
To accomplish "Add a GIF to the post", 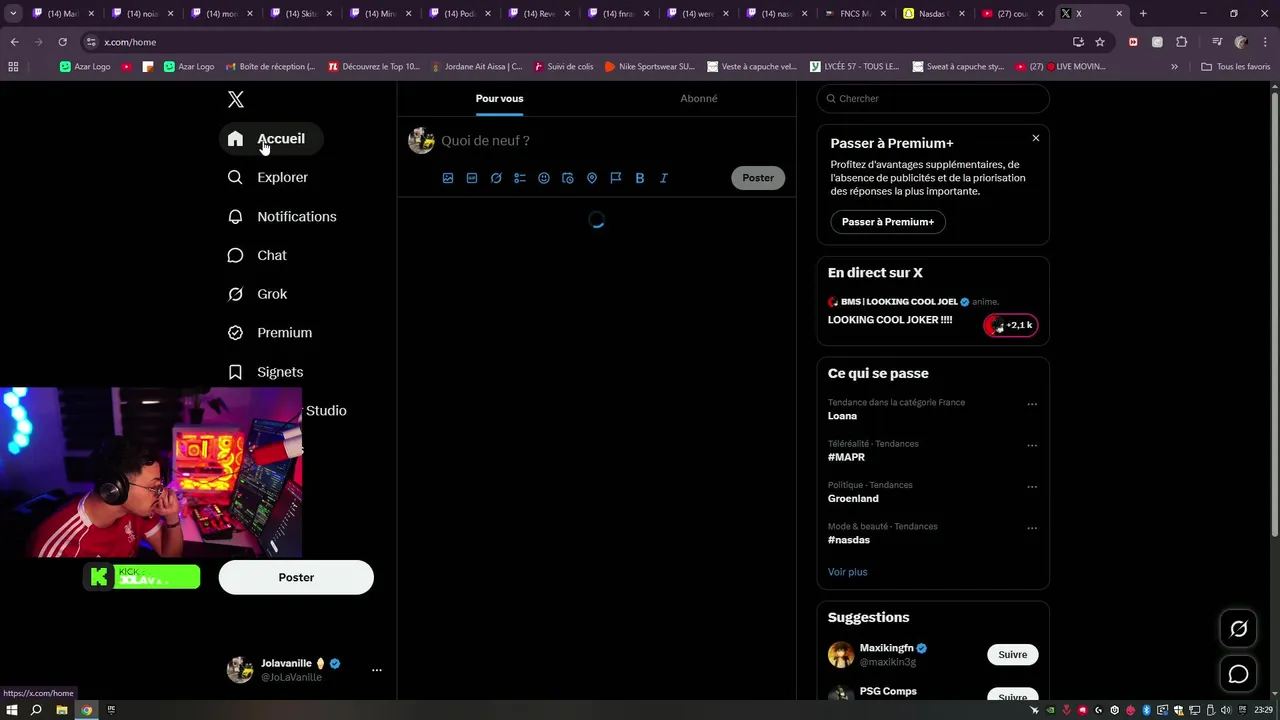I will tap(472, 178).
